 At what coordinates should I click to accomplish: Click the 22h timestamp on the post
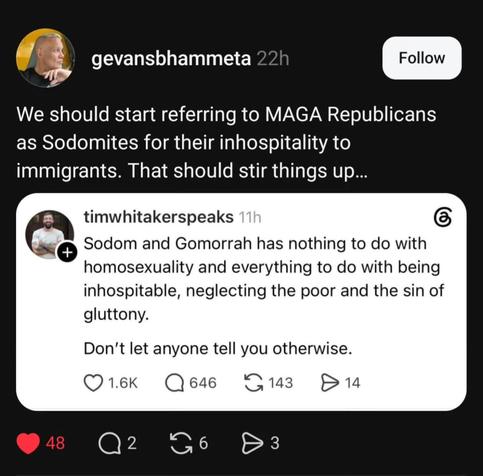coord(273,59)
